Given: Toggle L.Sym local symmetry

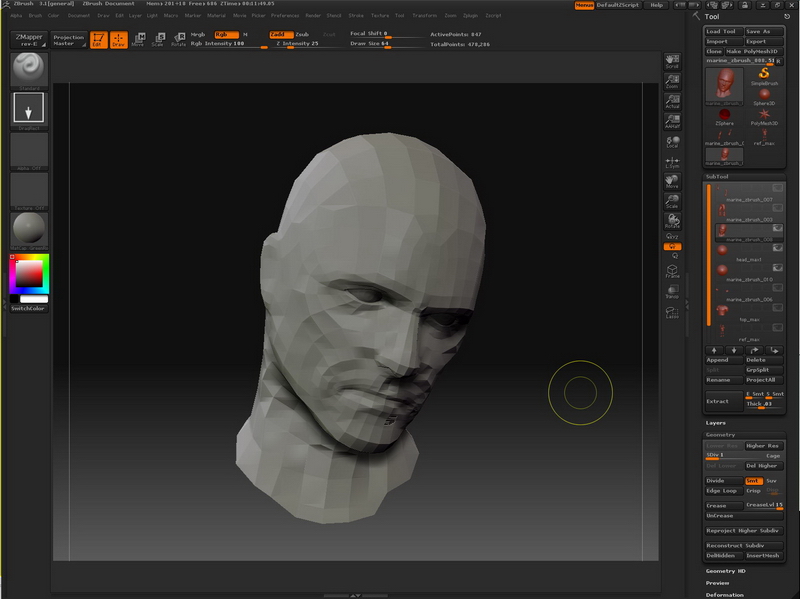Looking at the screenshot, I should click(672, 162).
